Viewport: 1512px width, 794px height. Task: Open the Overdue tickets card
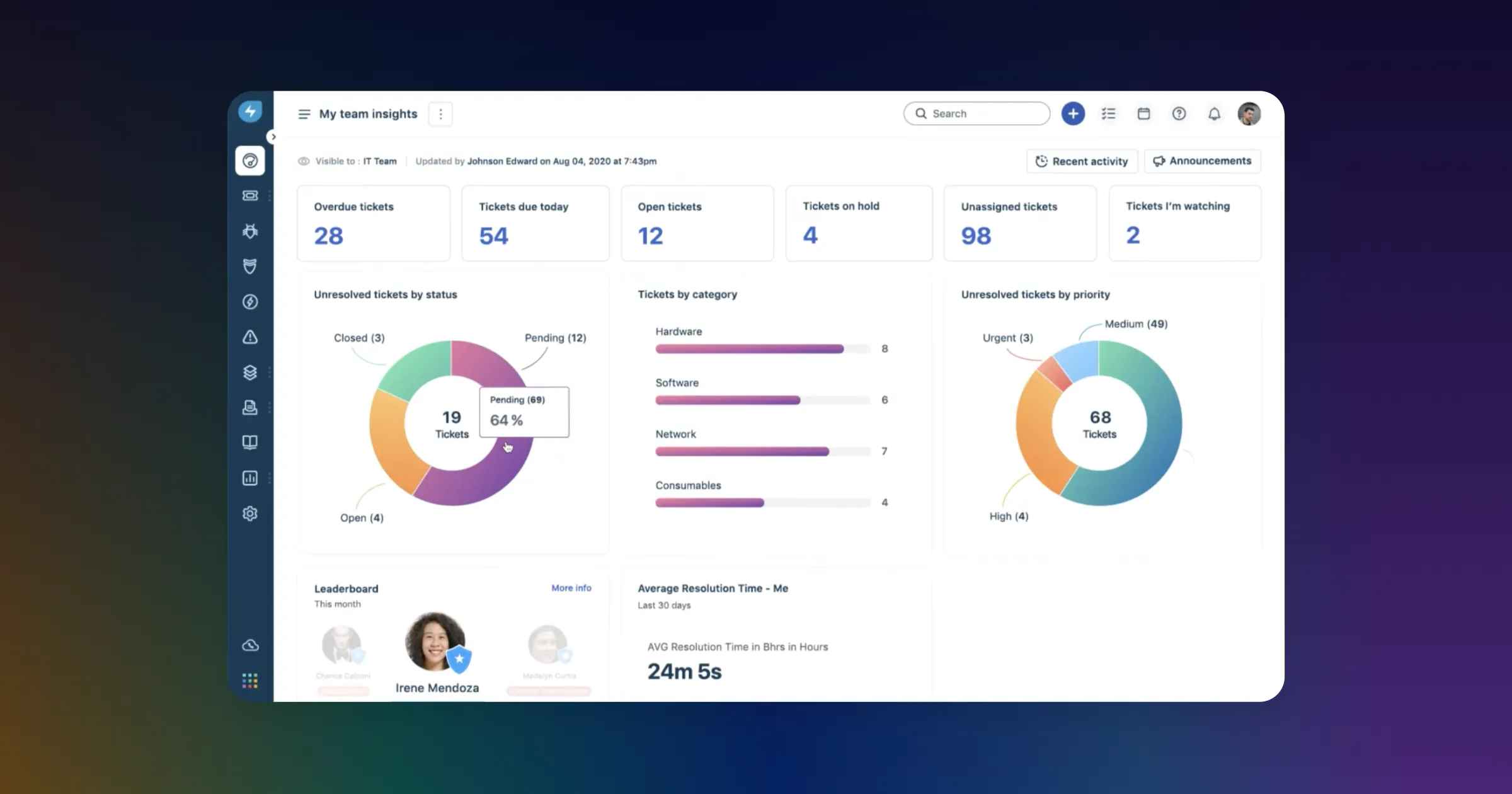pyautogui.click(x=374, y=223)
